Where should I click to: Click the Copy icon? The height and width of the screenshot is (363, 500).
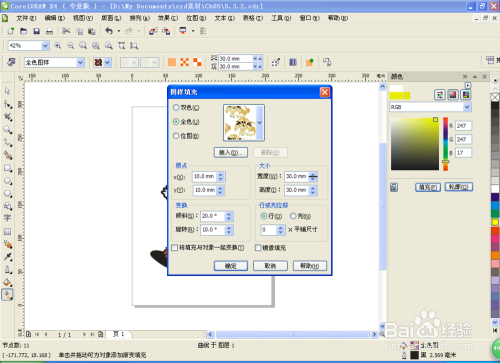[80, 31]
